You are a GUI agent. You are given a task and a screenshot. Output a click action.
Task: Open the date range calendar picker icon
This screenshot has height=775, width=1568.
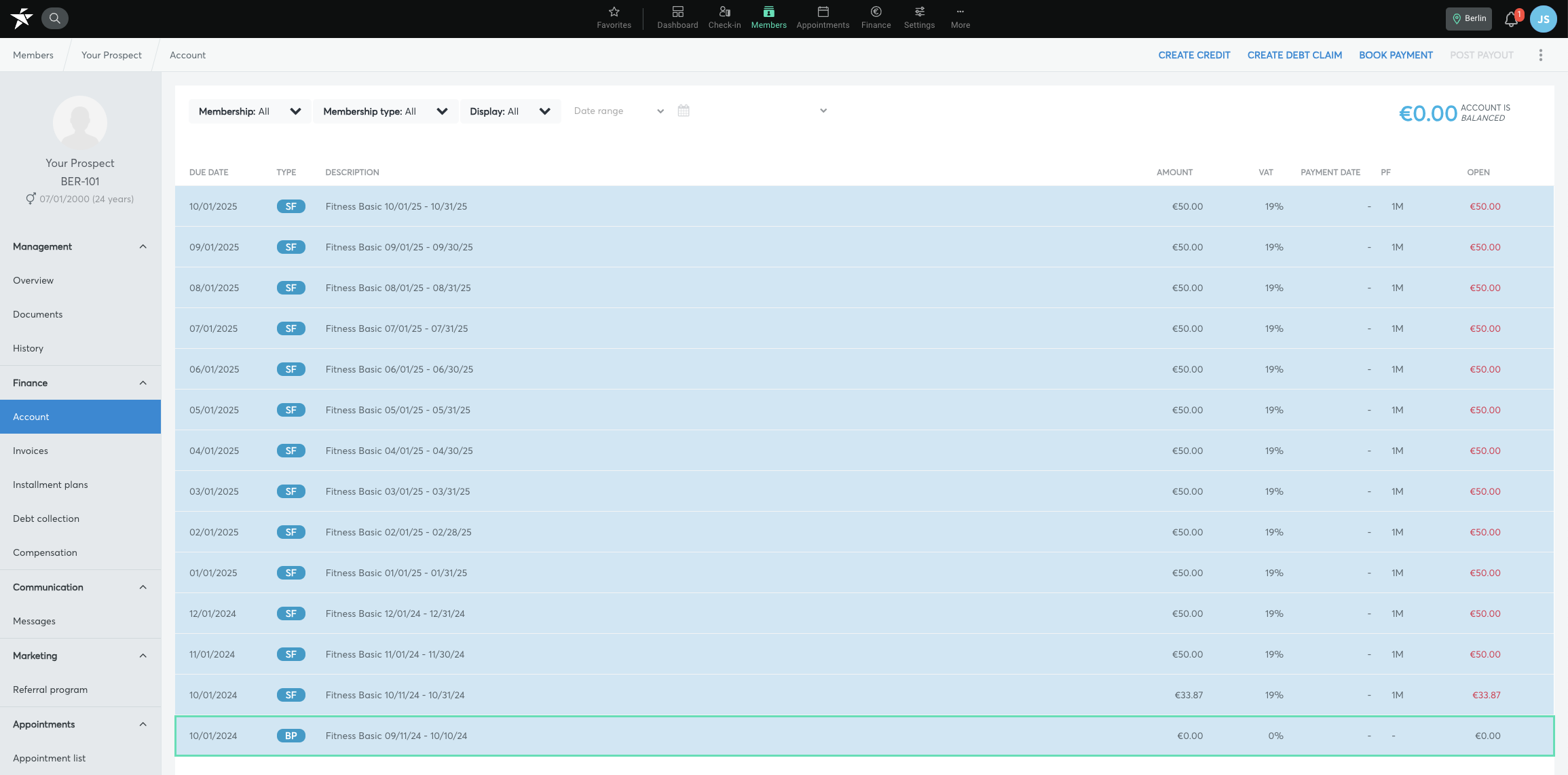coord(683,111)
